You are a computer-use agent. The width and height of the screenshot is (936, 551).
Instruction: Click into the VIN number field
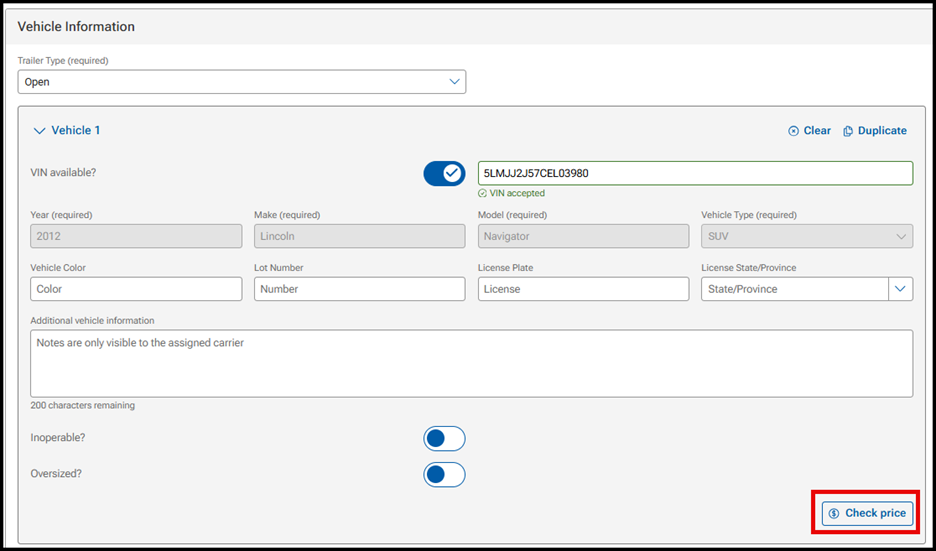click(x=695, y=173)
